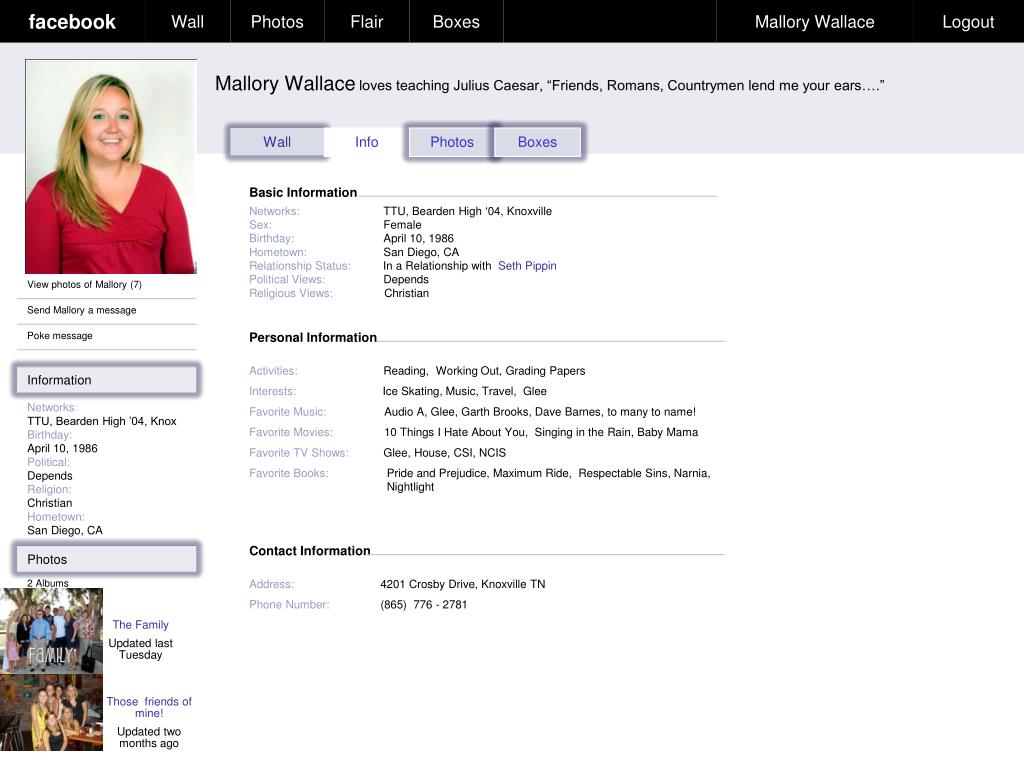Click the Photos sidebar section header
The height and width of the screenshot is (768, 1024).
(106, 560)
